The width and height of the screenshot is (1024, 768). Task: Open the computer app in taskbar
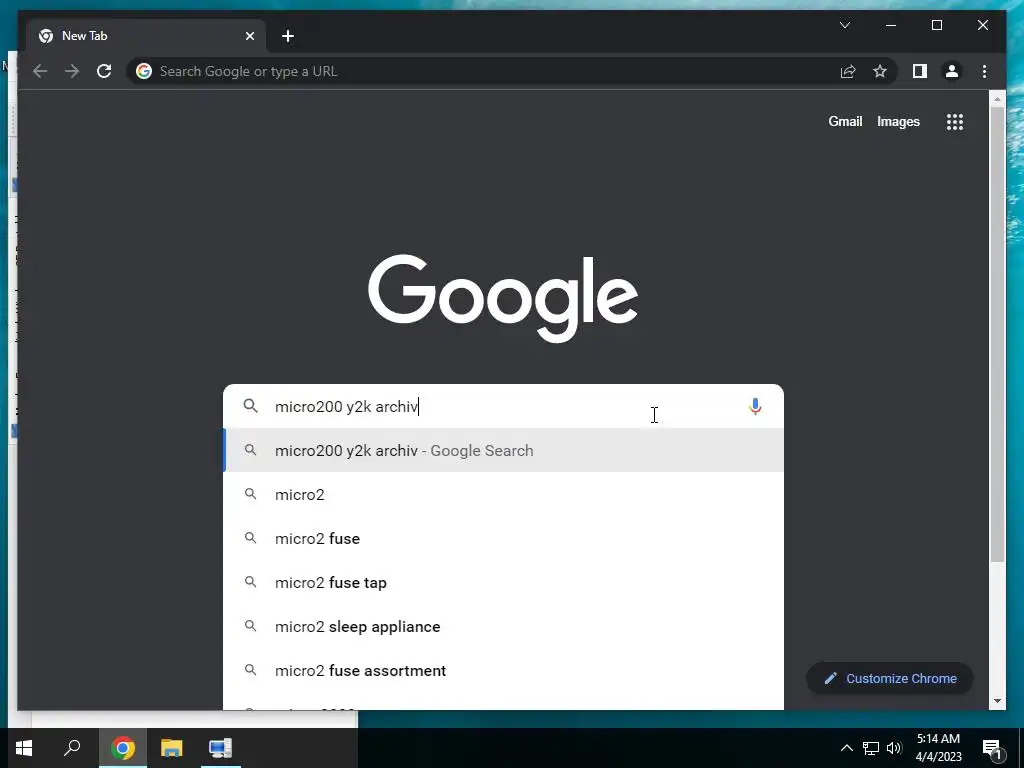tap(221, 748)
